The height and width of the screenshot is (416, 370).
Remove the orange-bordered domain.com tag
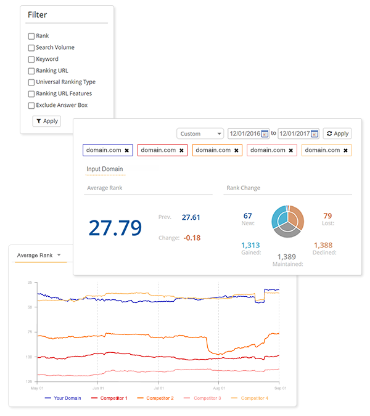pos(236,151)
